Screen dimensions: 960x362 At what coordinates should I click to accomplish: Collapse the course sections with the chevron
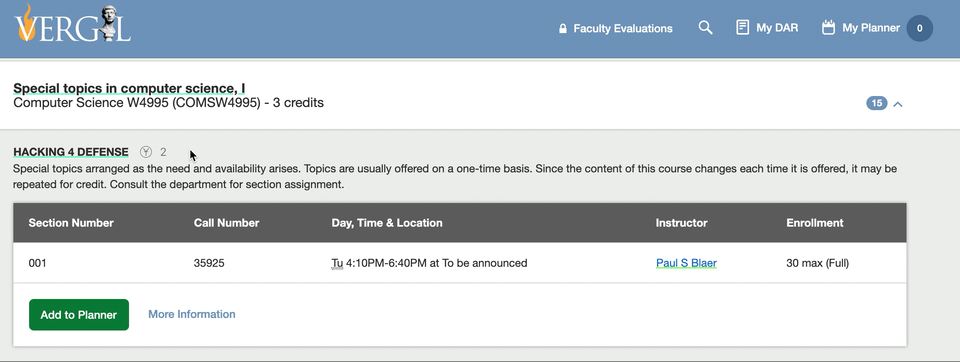click(898, 104)
